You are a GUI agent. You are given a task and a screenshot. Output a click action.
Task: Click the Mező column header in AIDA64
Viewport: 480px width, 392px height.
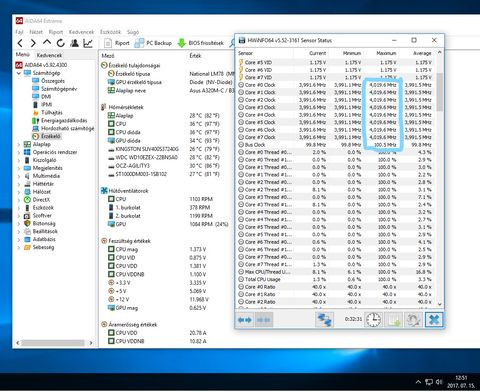(x=108, y=56)
